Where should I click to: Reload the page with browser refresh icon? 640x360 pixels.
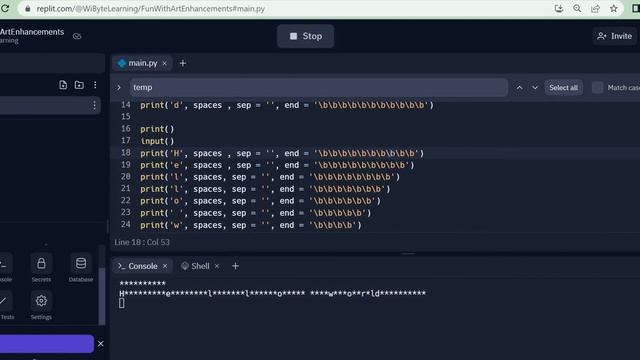pyautogui.click(x=5, y=9)
